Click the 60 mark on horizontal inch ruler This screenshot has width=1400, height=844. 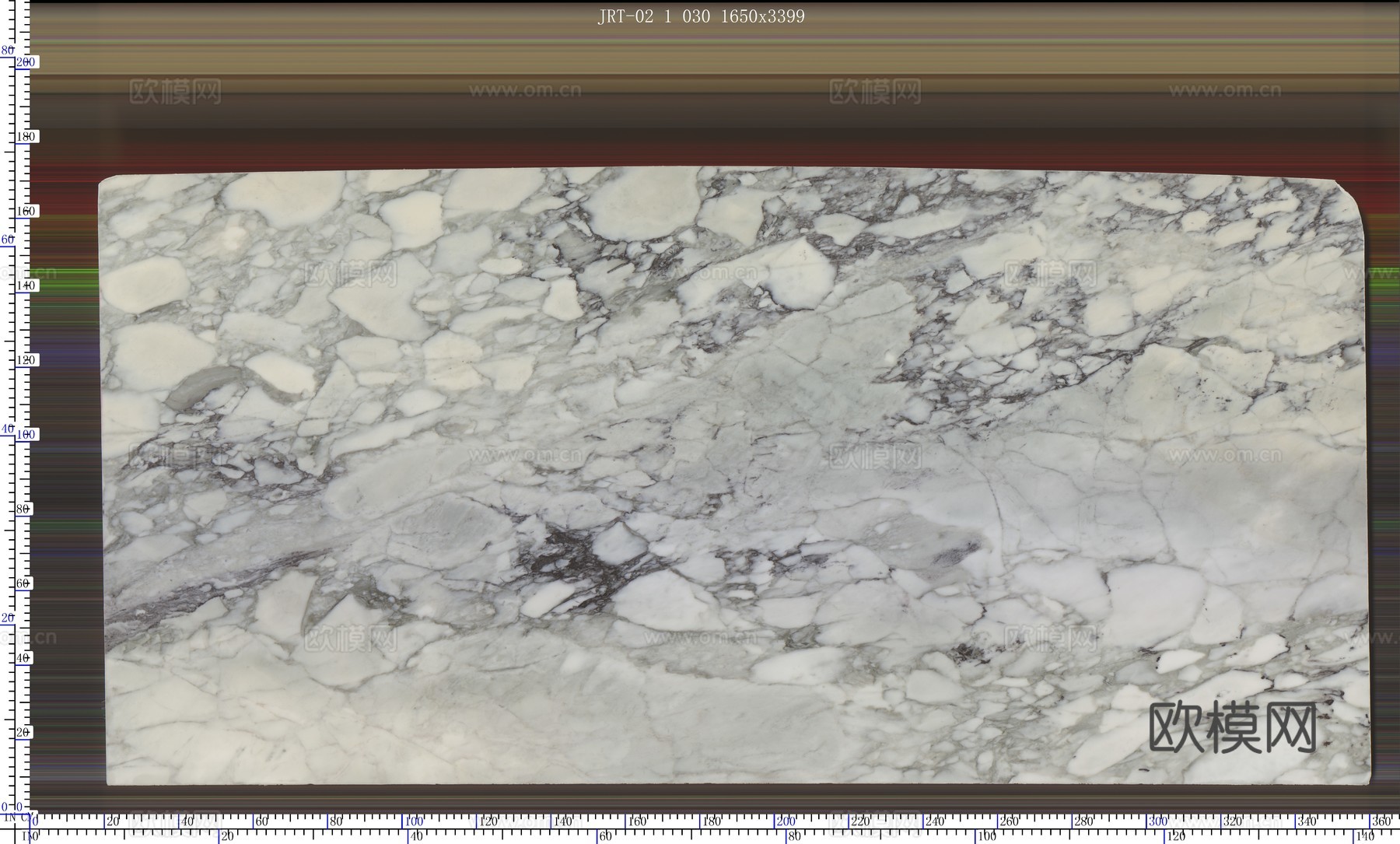coord(605,837)
